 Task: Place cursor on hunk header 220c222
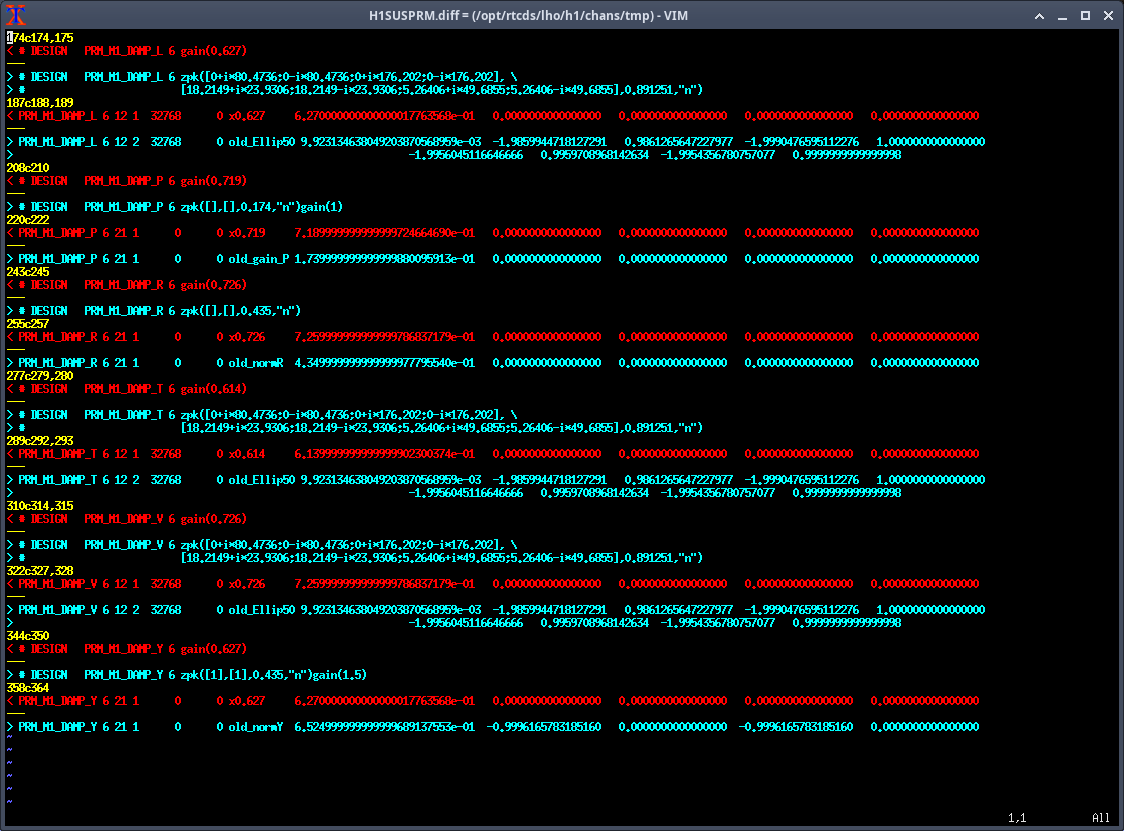pyautogui.click(x=27, y=219)
